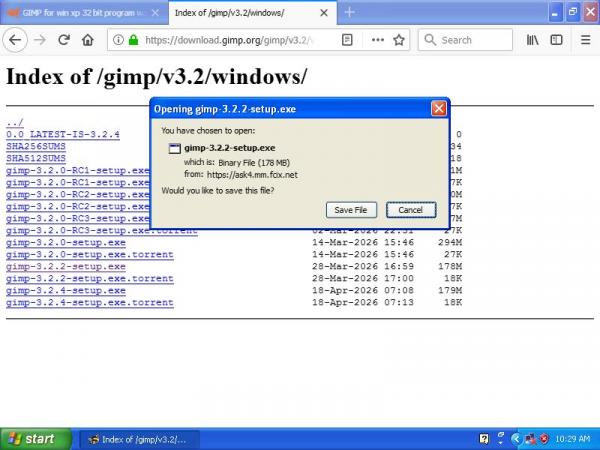600x450 pixels.
Task: Open a new tab with plus button
Action: click(349, 13)
